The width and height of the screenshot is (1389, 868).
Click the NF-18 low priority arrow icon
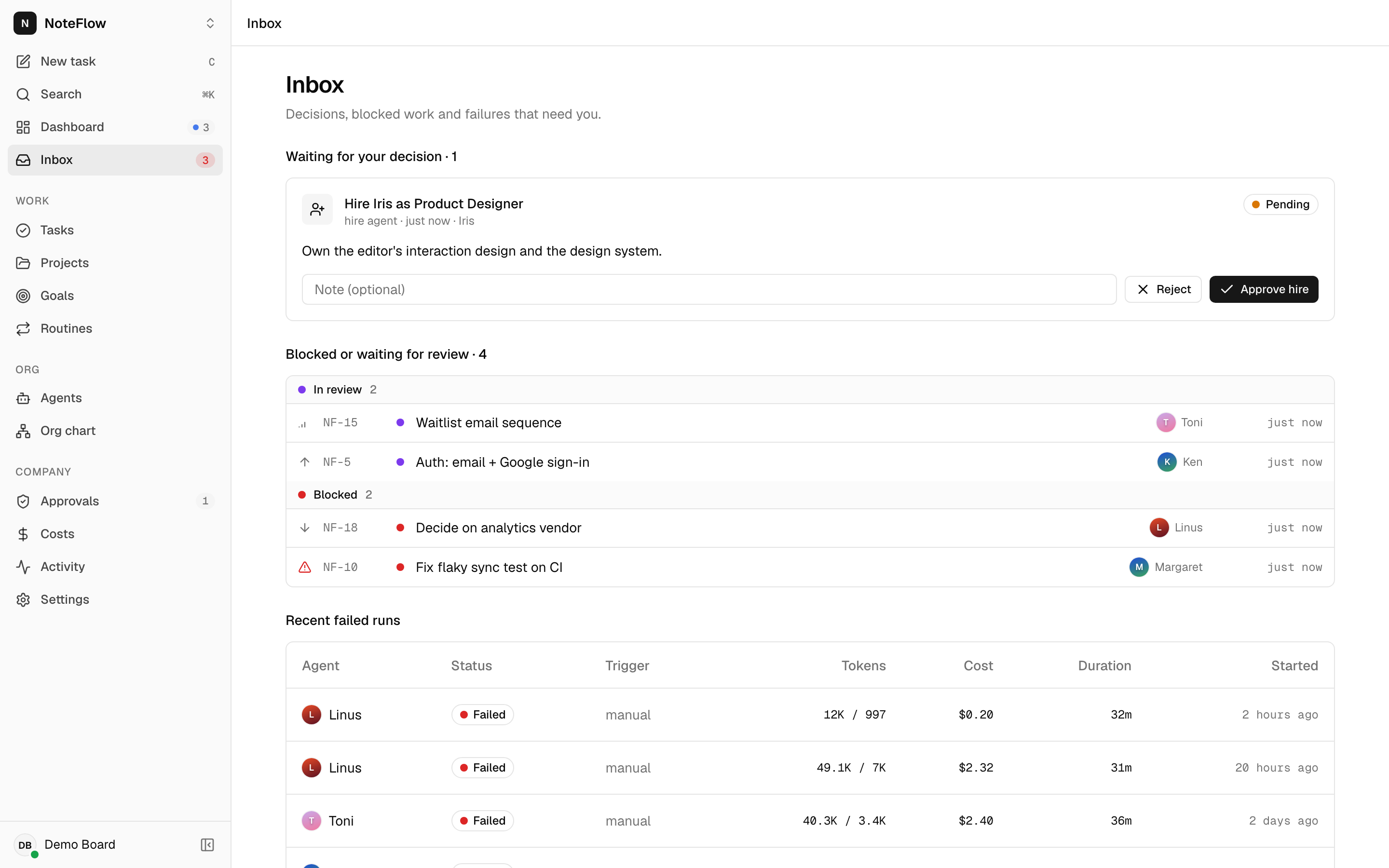pyautogui.click(x=305, y=528)
